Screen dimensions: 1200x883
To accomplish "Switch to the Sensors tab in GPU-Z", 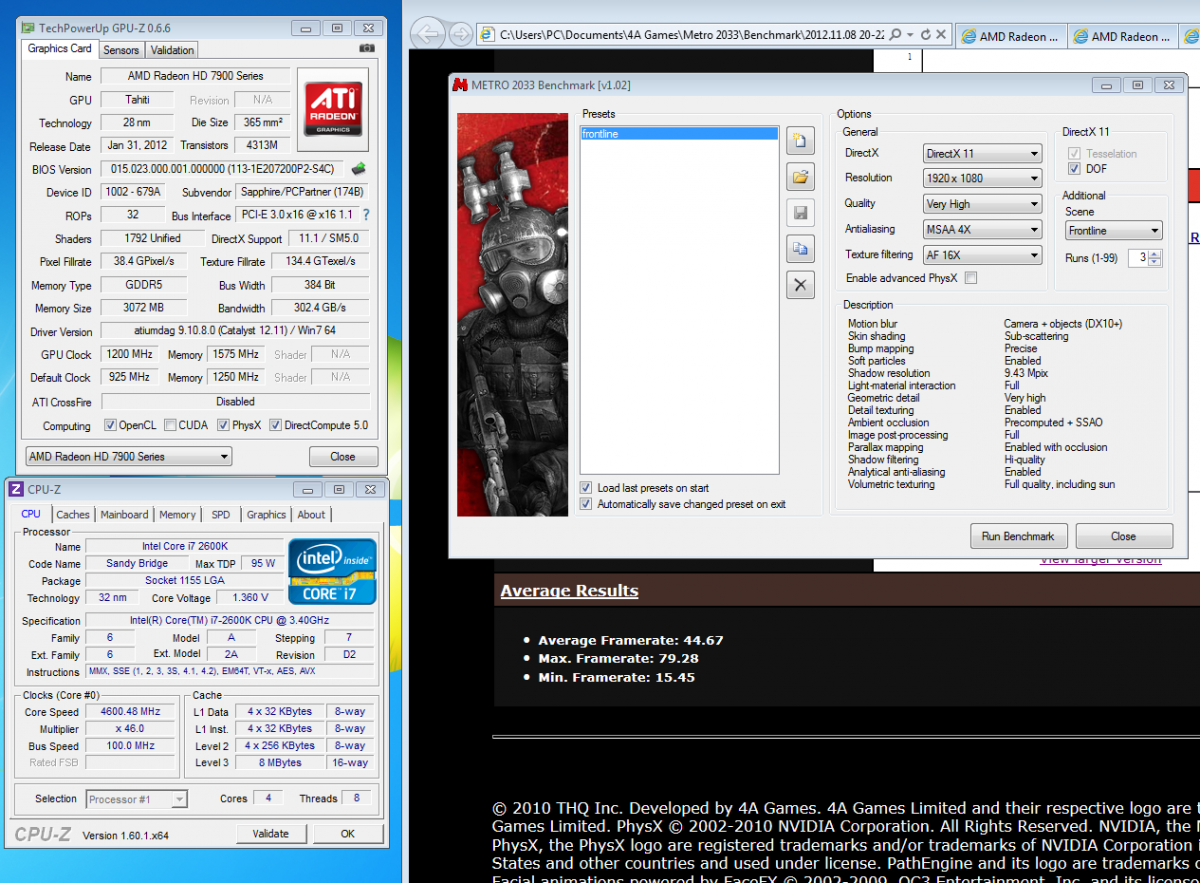I will pos(121,50).
